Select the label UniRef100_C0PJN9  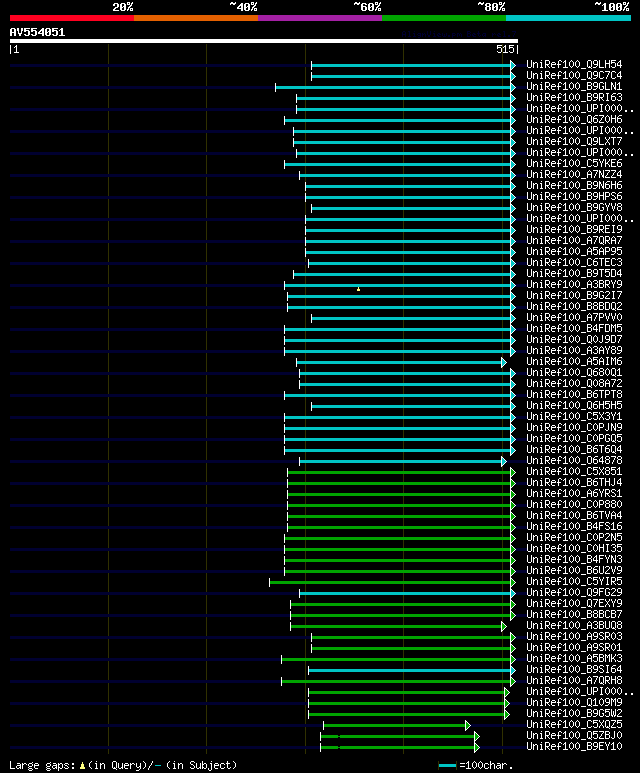tap(574, 428)
